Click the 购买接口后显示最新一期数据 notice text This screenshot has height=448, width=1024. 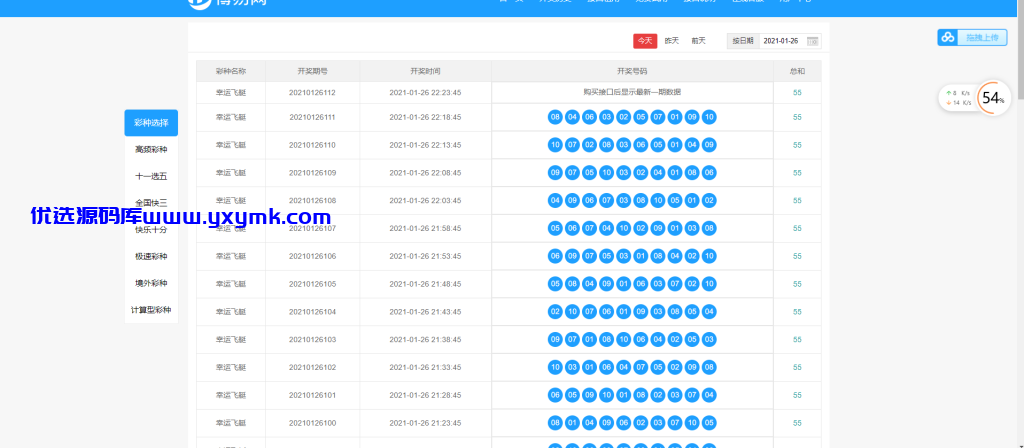pos(632,92)
